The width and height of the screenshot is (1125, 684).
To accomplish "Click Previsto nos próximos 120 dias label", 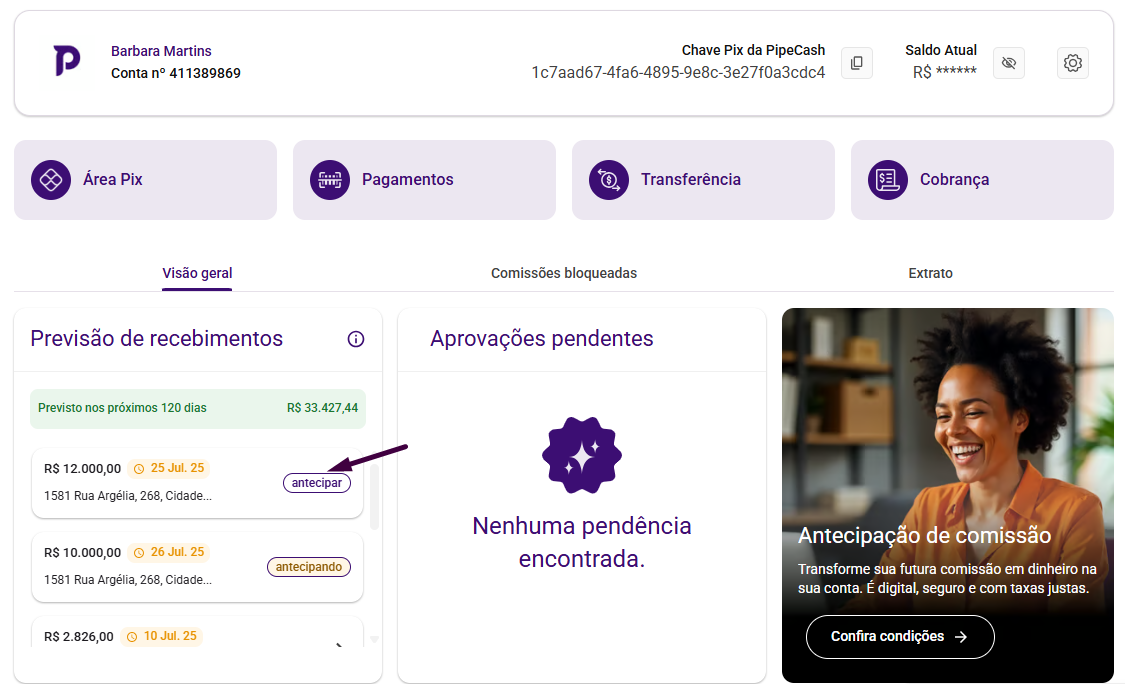I will [x=122, y=408].
